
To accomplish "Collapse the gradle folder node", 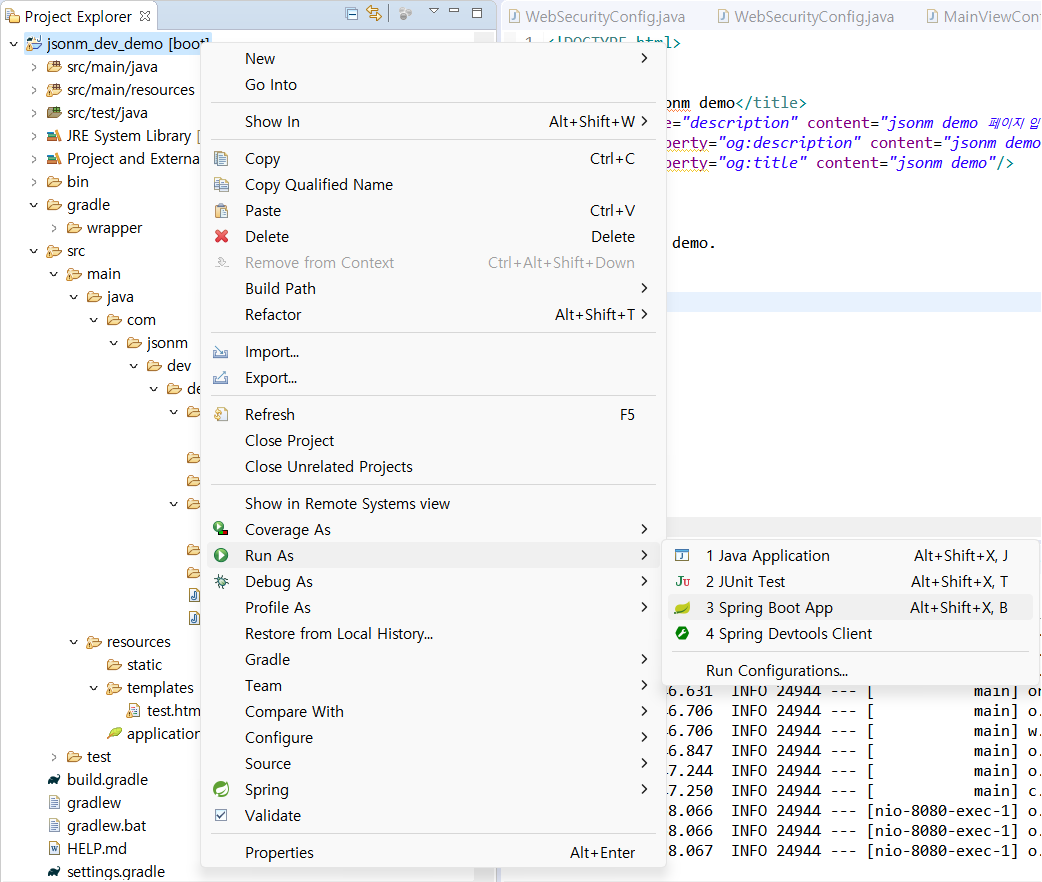I will [34, 205].
